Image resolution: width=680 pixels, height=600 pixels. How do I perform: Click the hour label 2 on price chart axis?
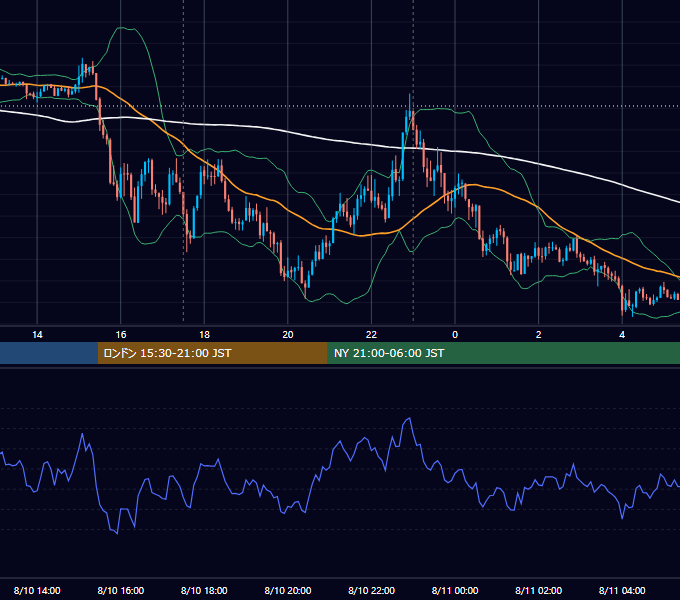539,335
